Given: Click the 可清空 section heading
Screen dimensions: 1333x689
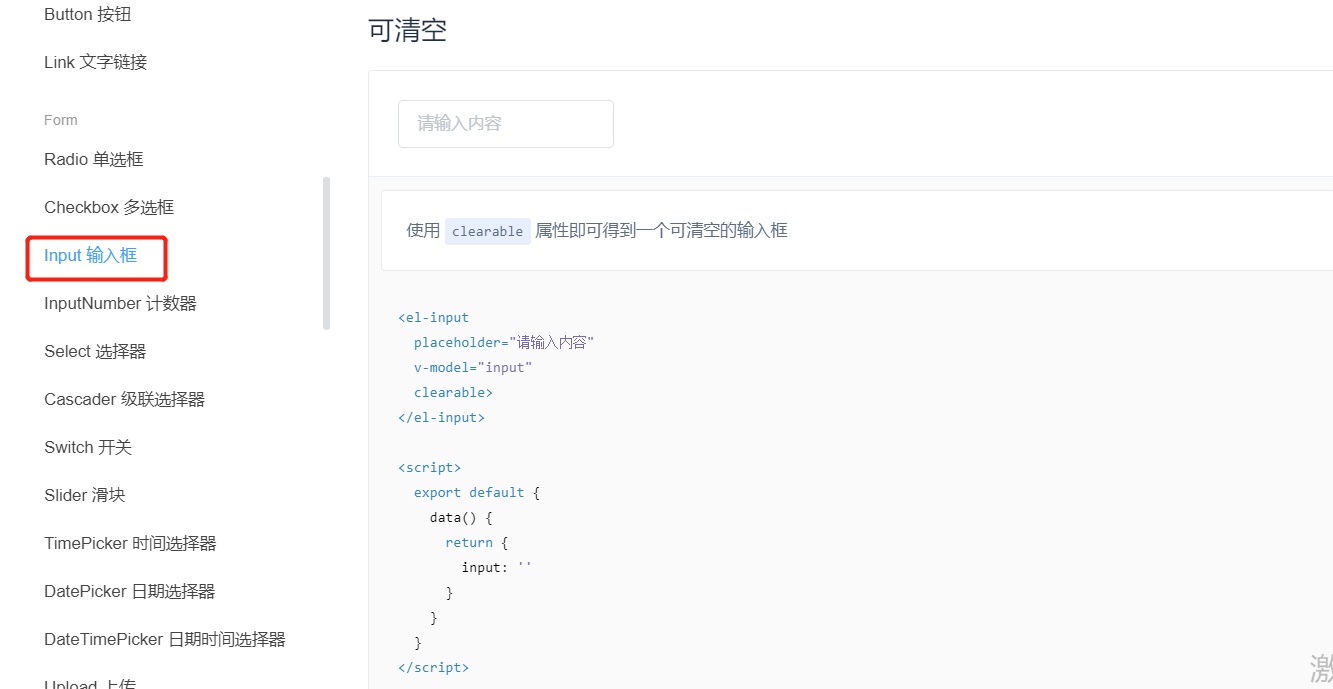Looking at the screenshot, I should (x=407, y=30).
